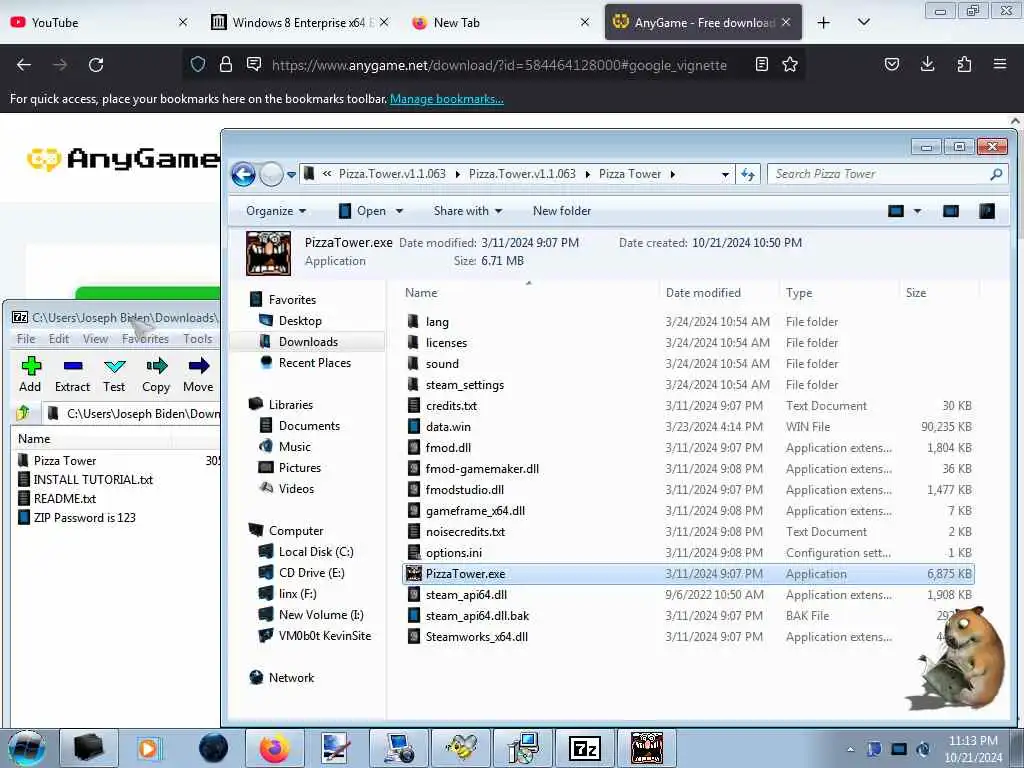Click the 7-Zip Copy button
The image size is (1024, 768).
[x=156, y=375]
